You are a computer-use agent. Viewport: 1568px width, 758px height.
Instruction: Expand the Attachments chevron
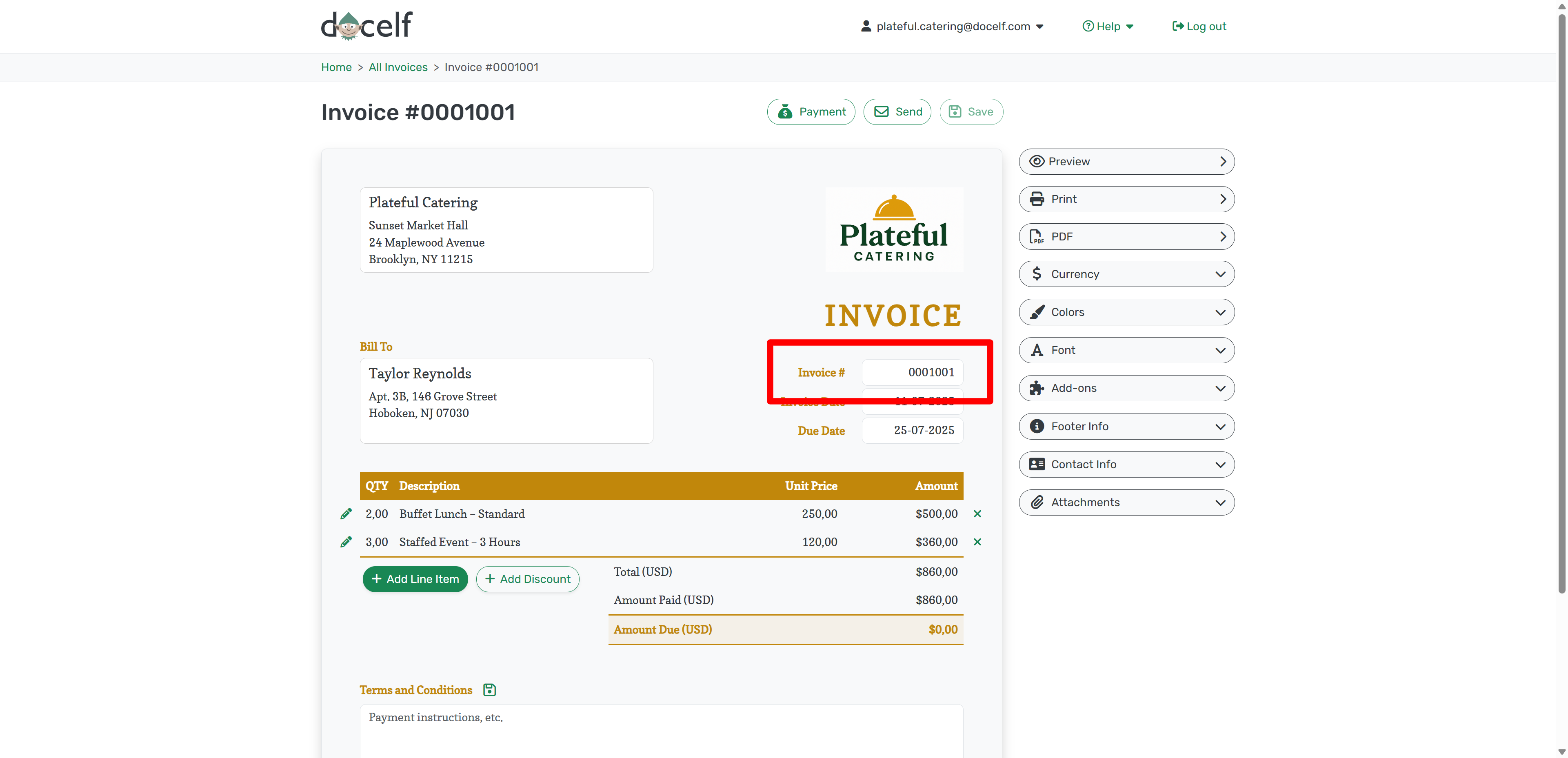pos(1220,502)
